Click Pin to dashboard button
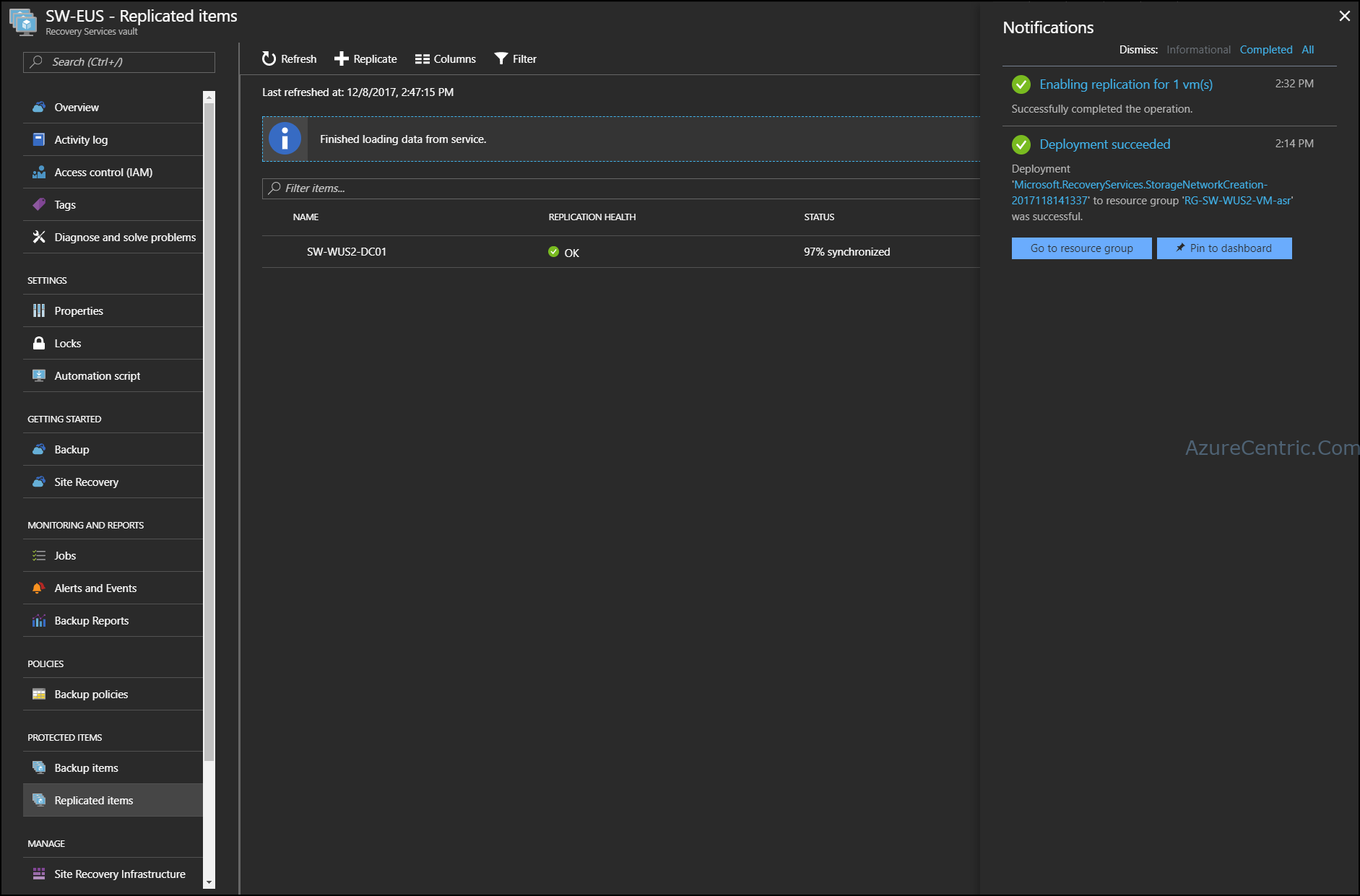The image size is (1360, 896). (1224, 248)
